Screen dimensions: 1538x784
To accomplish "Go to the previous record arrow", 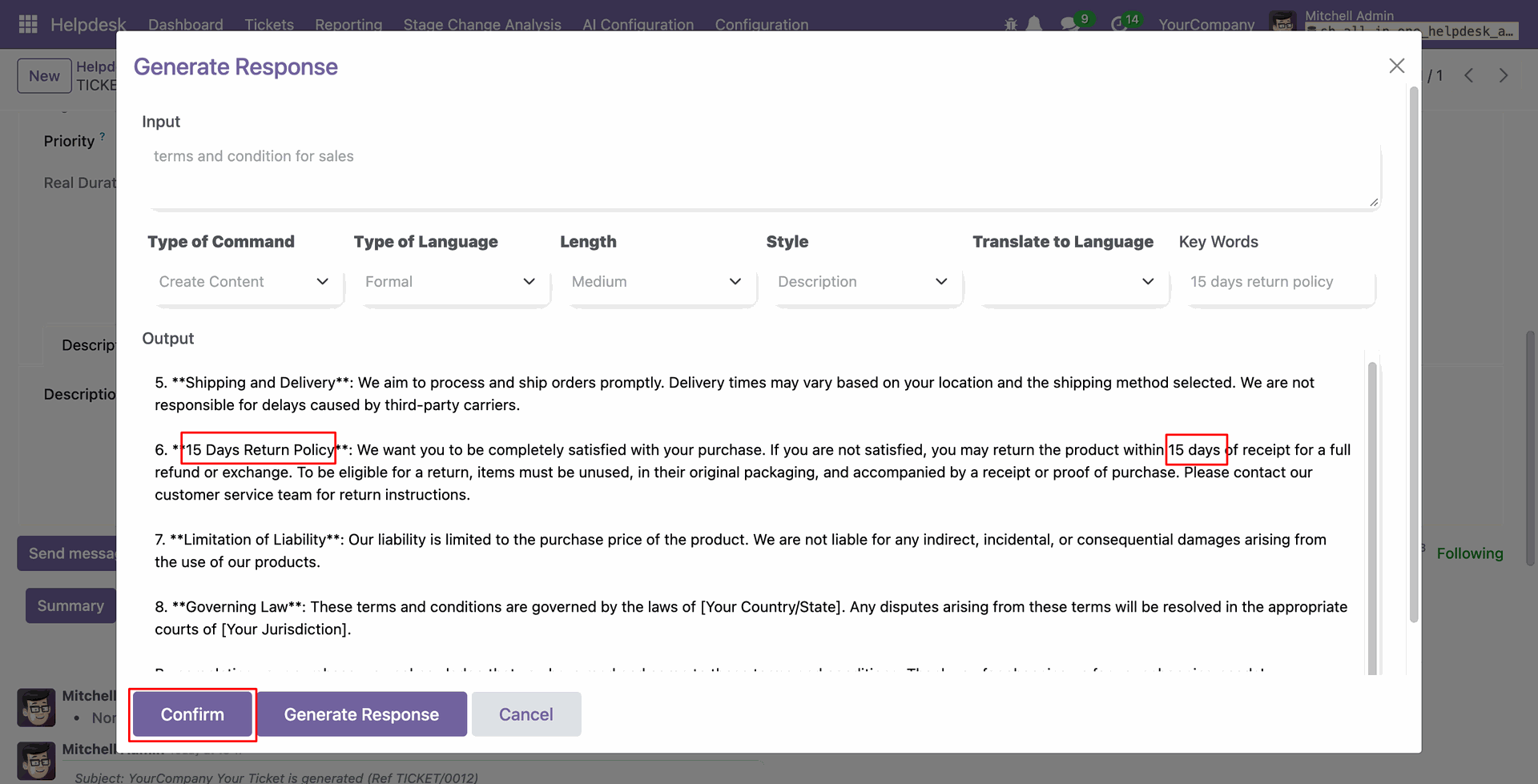I will tap(1469, 75).
